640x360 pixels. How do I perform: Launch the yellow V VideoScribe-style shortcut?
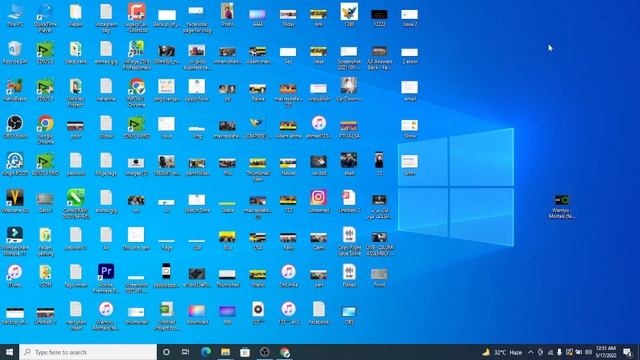[15, 201]
